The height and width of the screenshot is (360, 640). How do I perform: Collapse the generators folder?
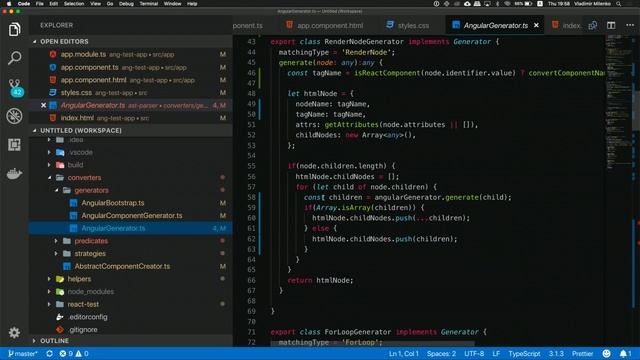click(131, 190)
